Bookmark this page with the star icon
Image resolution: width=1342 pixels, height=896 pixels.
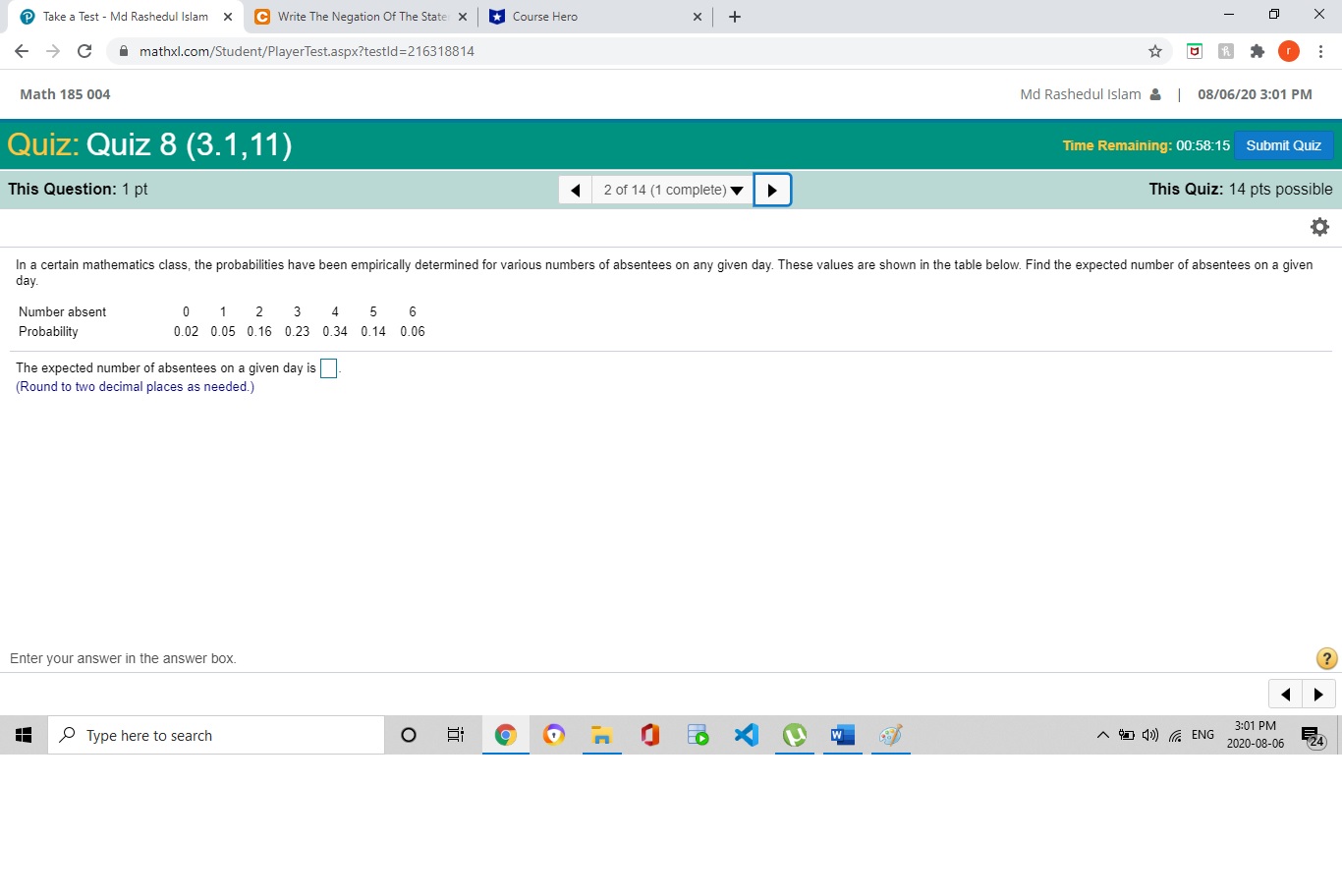(1155, 50)
